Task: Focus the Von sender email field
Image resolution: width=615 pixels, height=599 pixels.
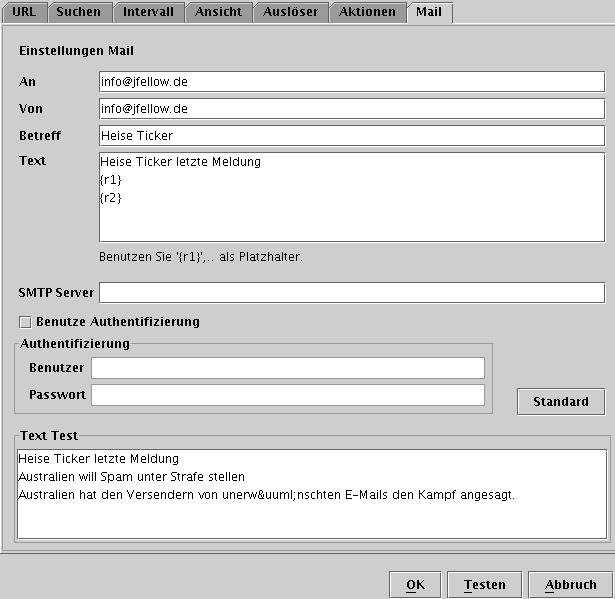Action: tap(351, 108)
